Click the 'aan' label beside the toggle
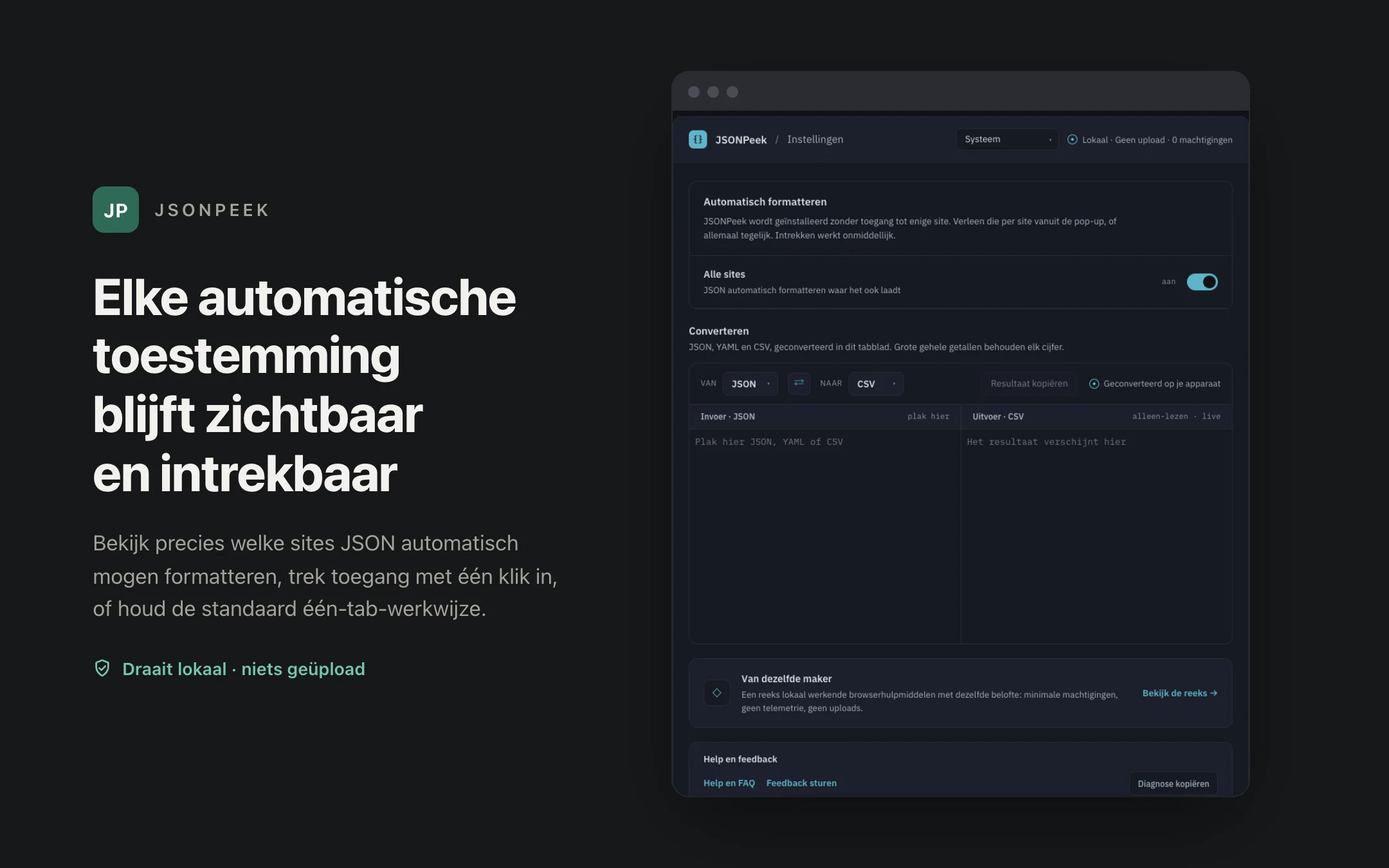The height and width of the screenshot is (868, 1389). (x=1168, y=282)
